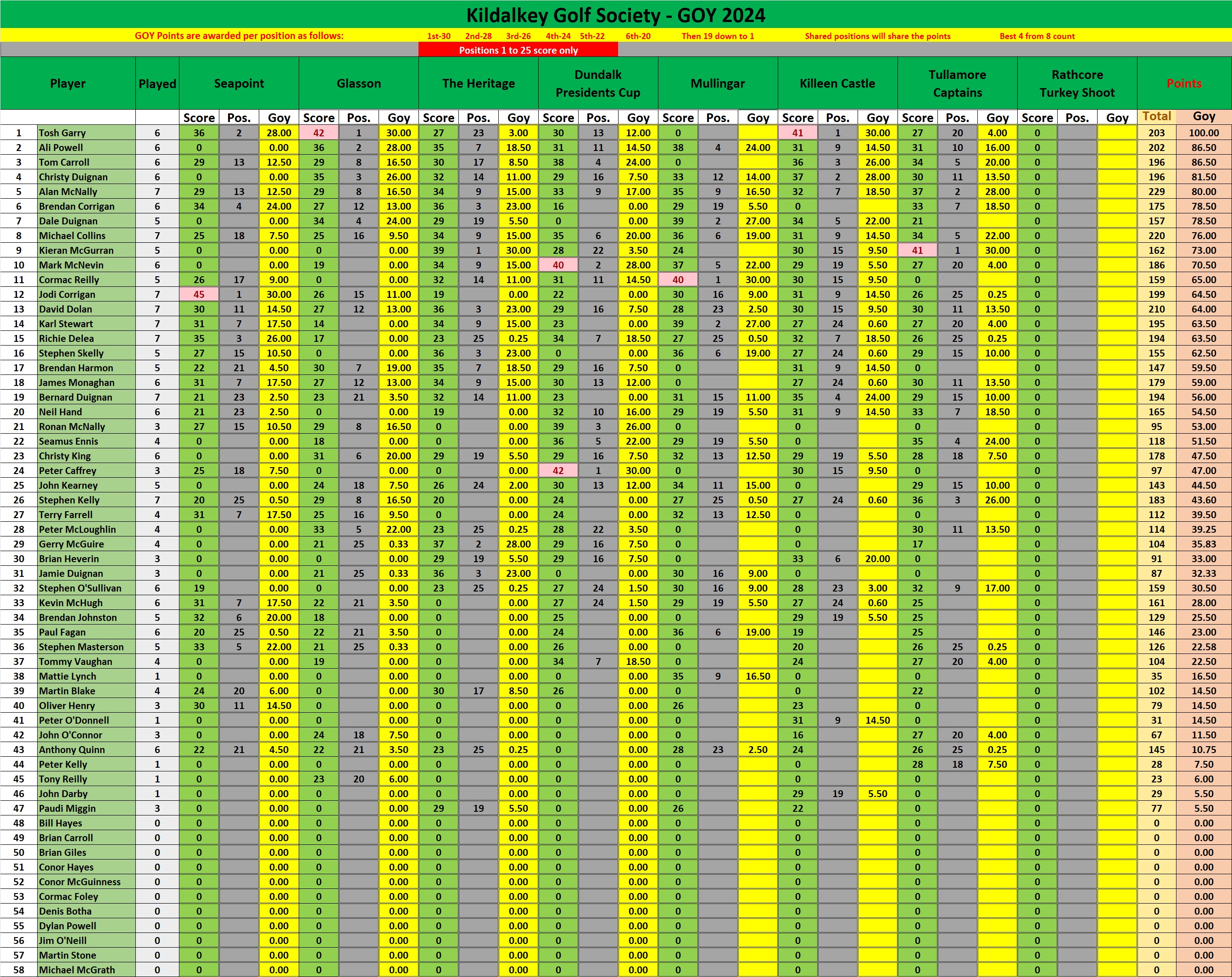Click player name 'Dale Duignan'
The width and height of the screenshot is (1232, 977).
[68, 221]
